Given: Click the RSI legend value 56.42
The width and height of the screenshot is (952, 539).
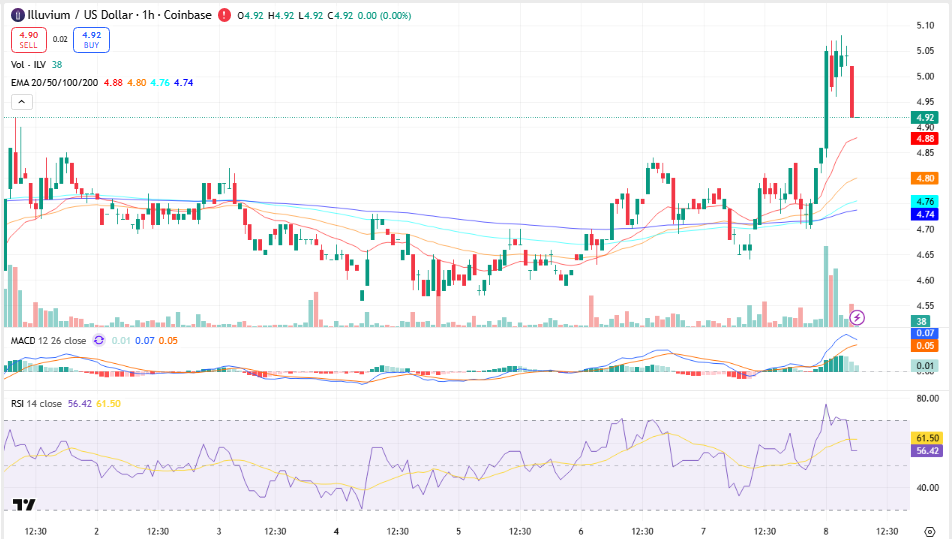Looking at the screenshot, I should tap(80, 404).
